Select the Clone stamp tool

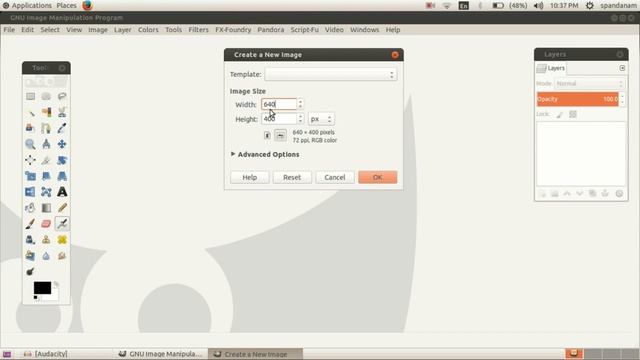tap(46, 240)
